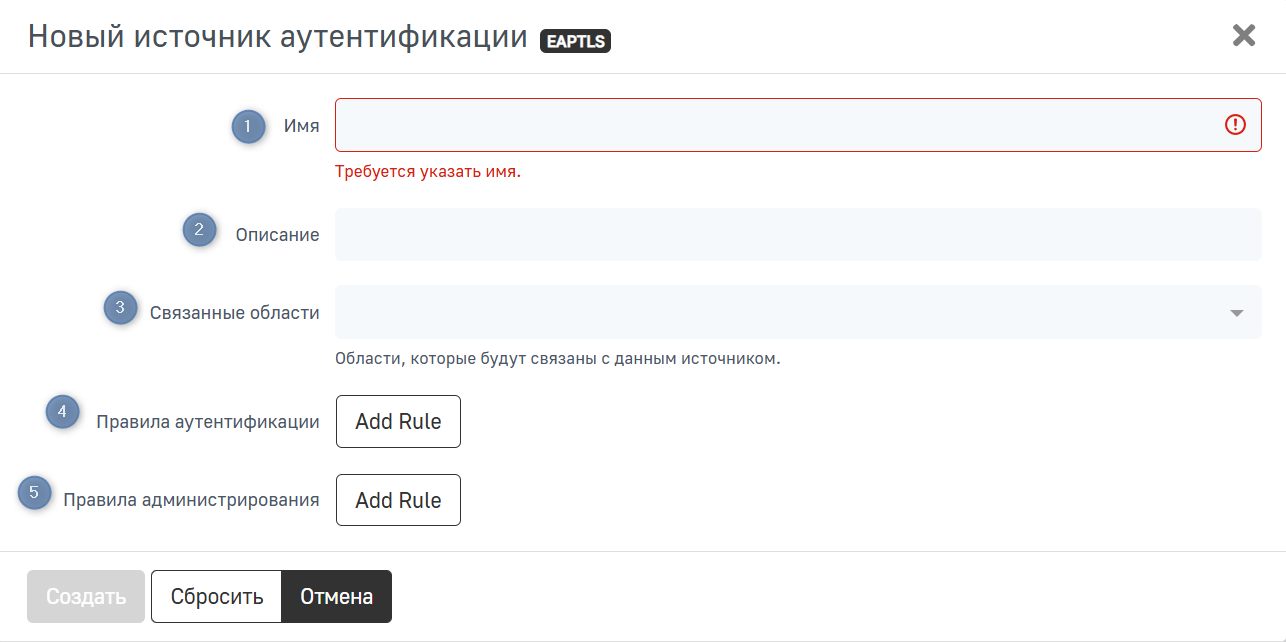The width and height of the screenshot is (1286, 642).
Task: Click the step 3 badge beside Связанные области
Action: 120,308
